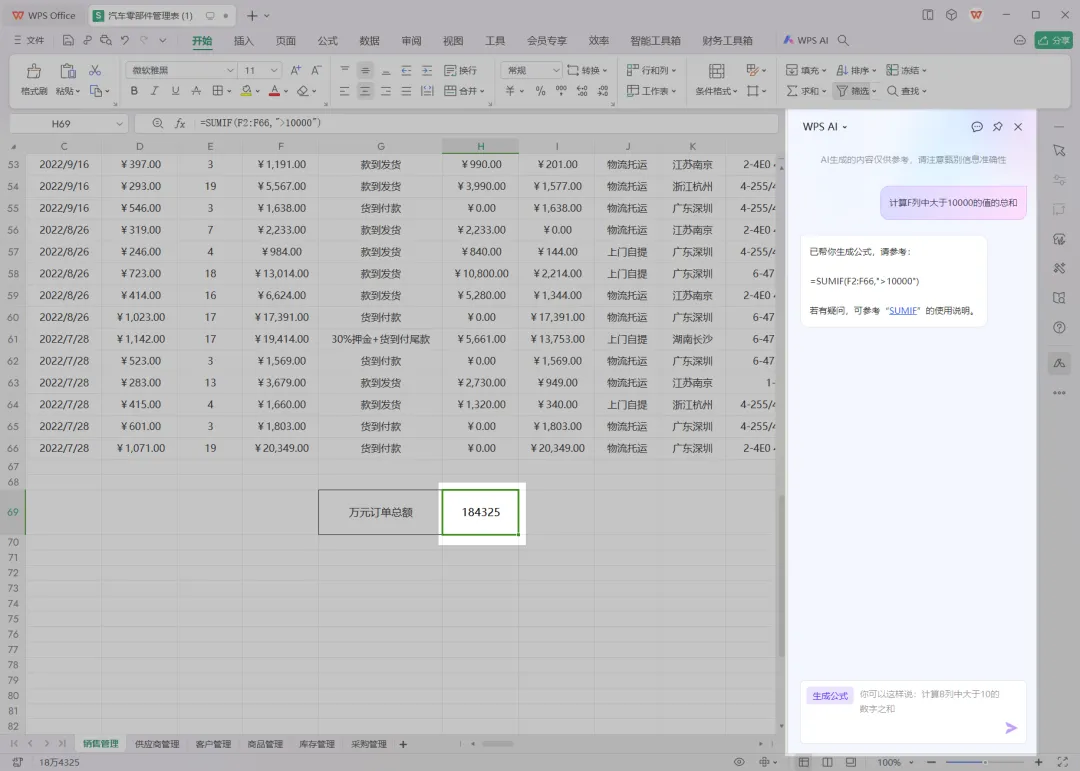Viewport: 1080px width, 771px height.
Task: Select the format painter (格式刷) tool
Action: point(33,80)
